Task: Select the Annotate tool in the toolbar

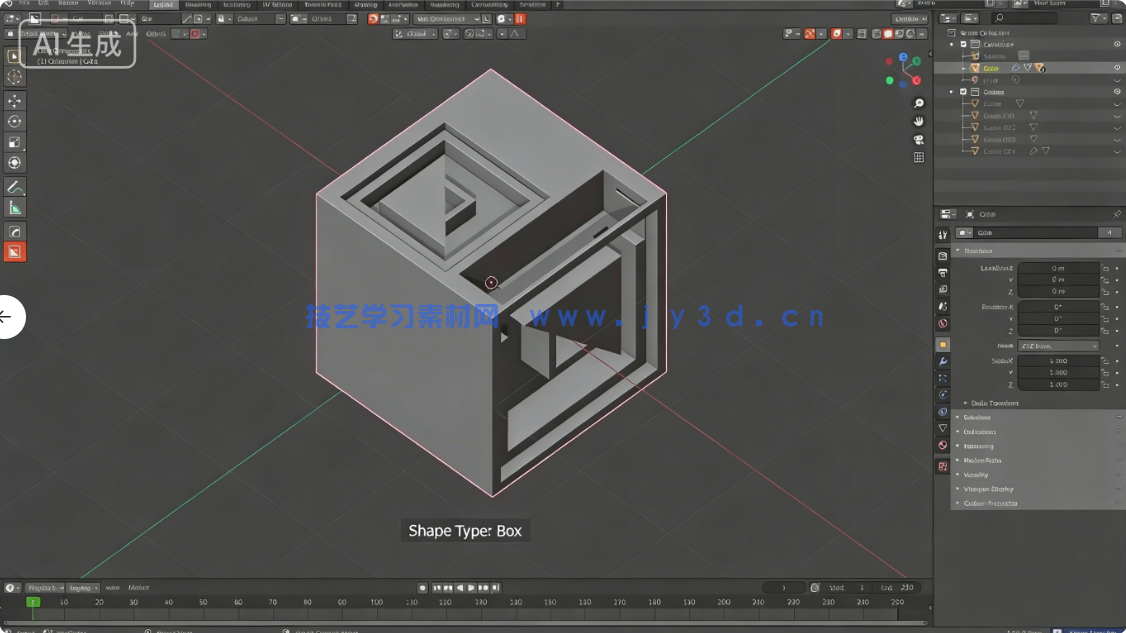Action: tap(14, 187)
